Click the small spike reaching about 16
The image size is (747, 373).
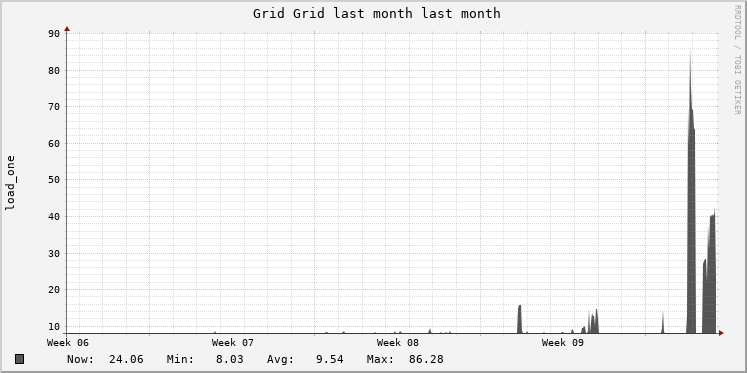click(519, 319)
